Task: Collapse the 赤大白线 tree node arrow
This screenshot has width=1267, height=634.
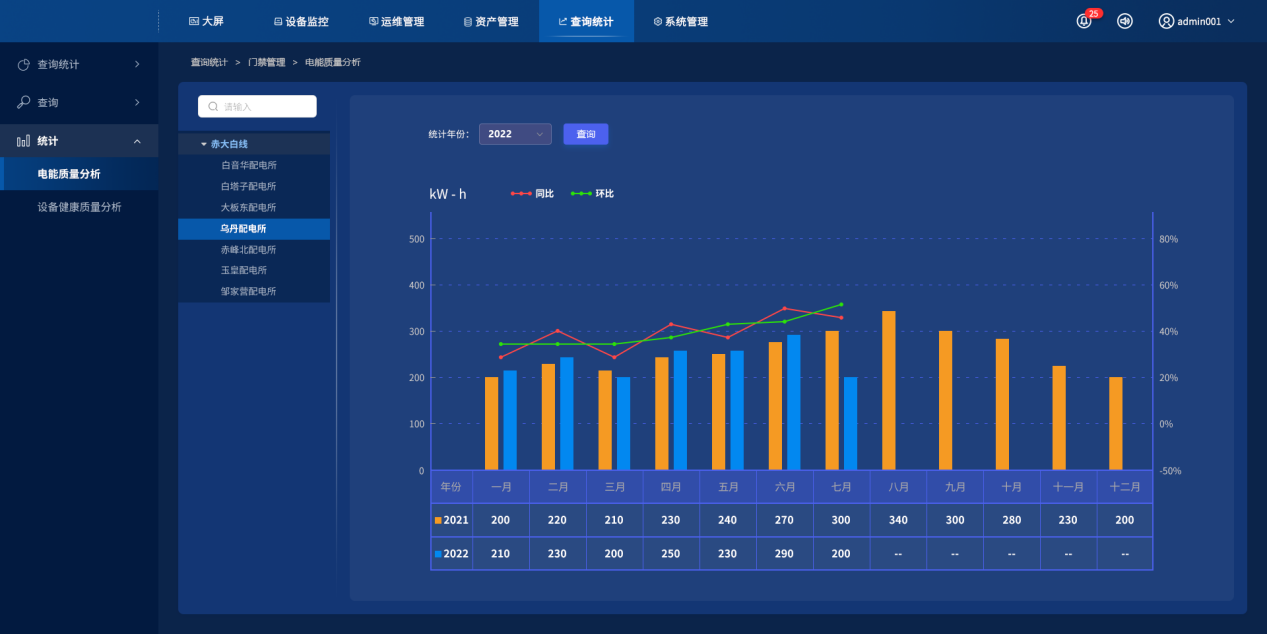Action: pos(204,144)
